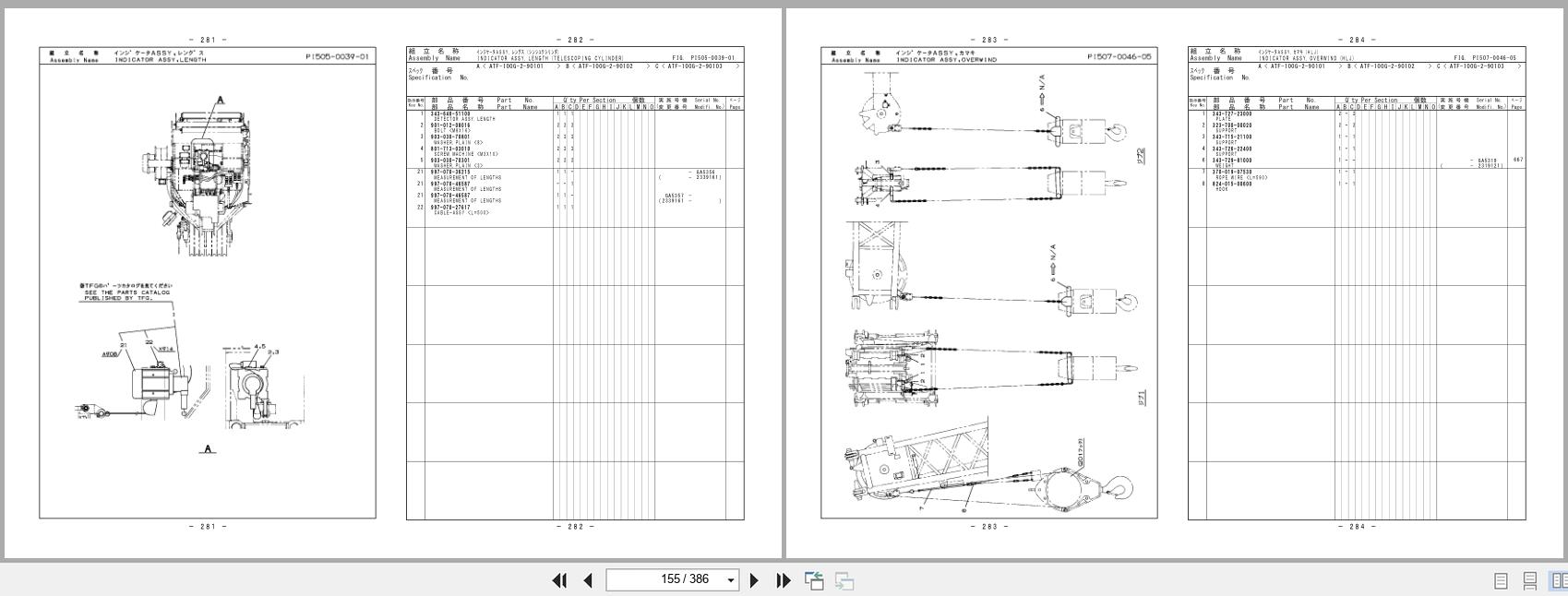Open the page number dropdown arrow
Viewport: 1568px width, 596px height.
coord(731,580)
